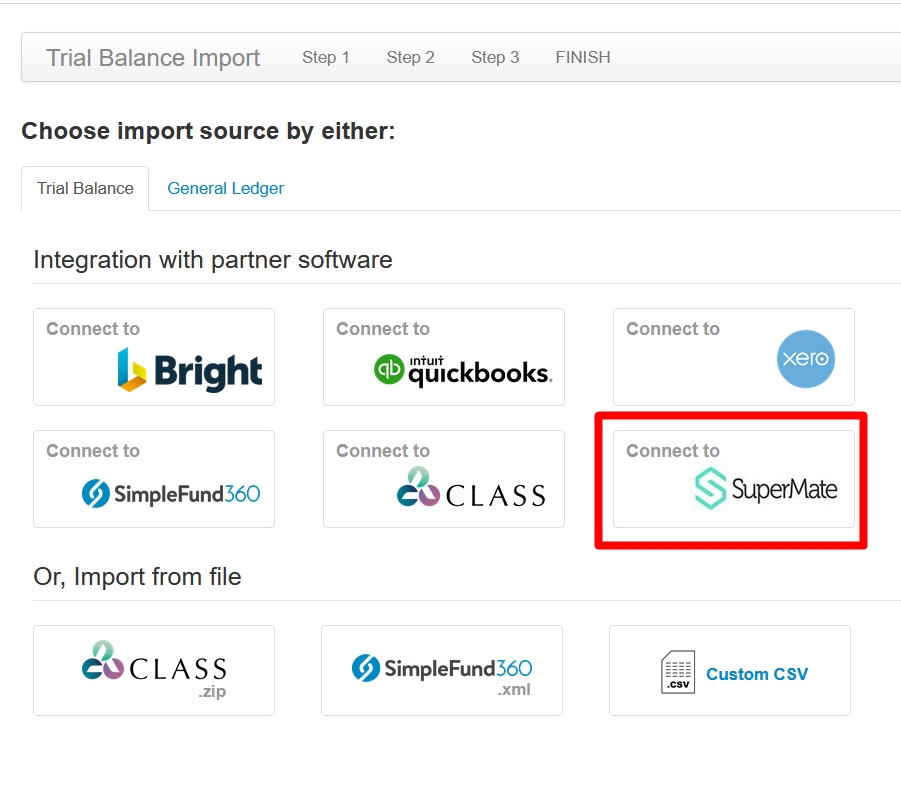Image resolution: width=901 pixels, height=786 pixels.
Task: Click the .csv file icon
Action: (x=678, y=672)
